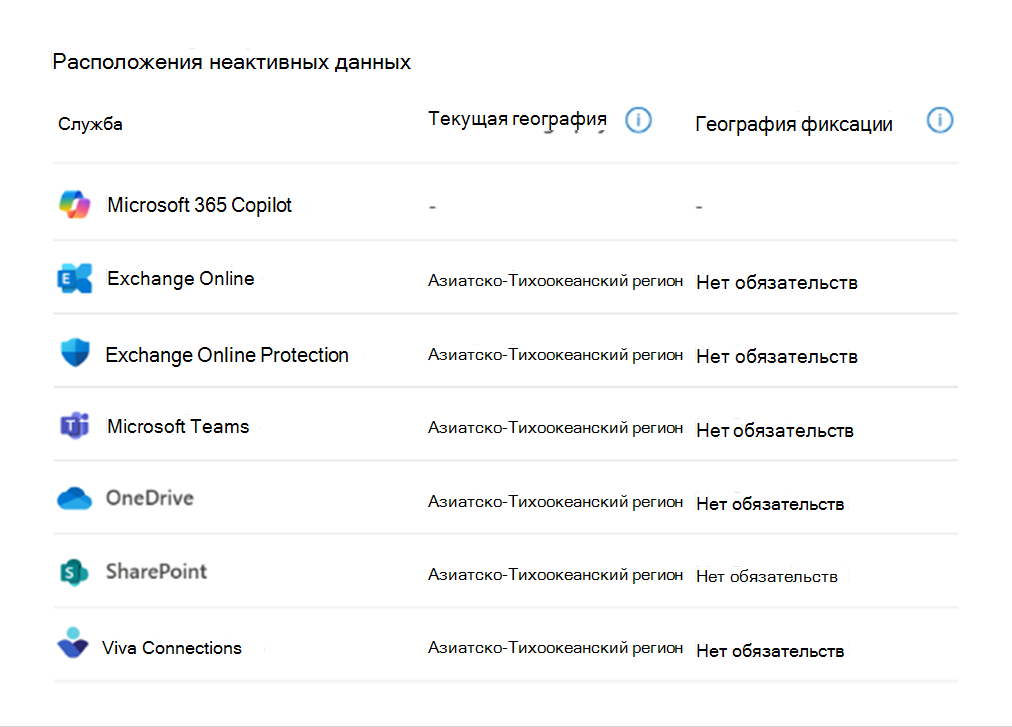
Task: Open info icon beside География фиксации
Action: pyautogui.click(x=940, y=120)
